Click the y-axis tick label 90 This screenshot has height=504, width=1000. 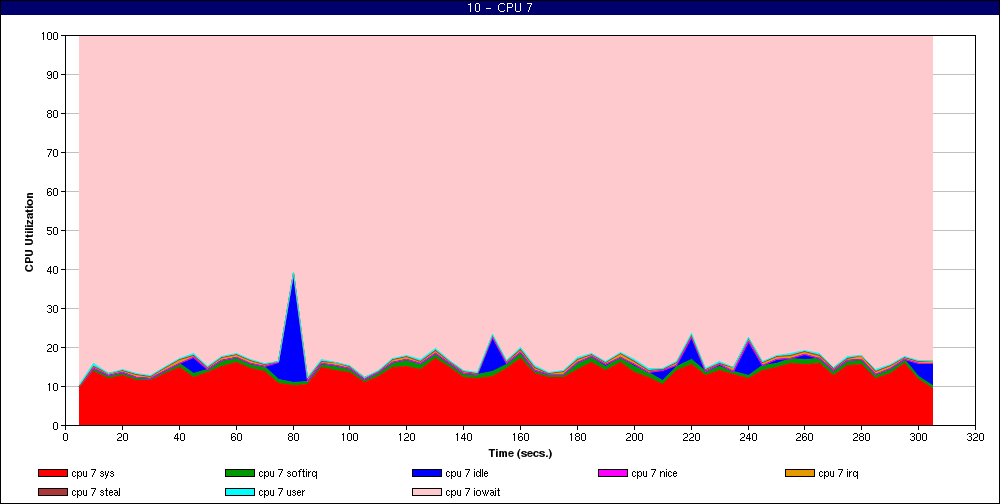pyautogui.click(x=54, y=75)
